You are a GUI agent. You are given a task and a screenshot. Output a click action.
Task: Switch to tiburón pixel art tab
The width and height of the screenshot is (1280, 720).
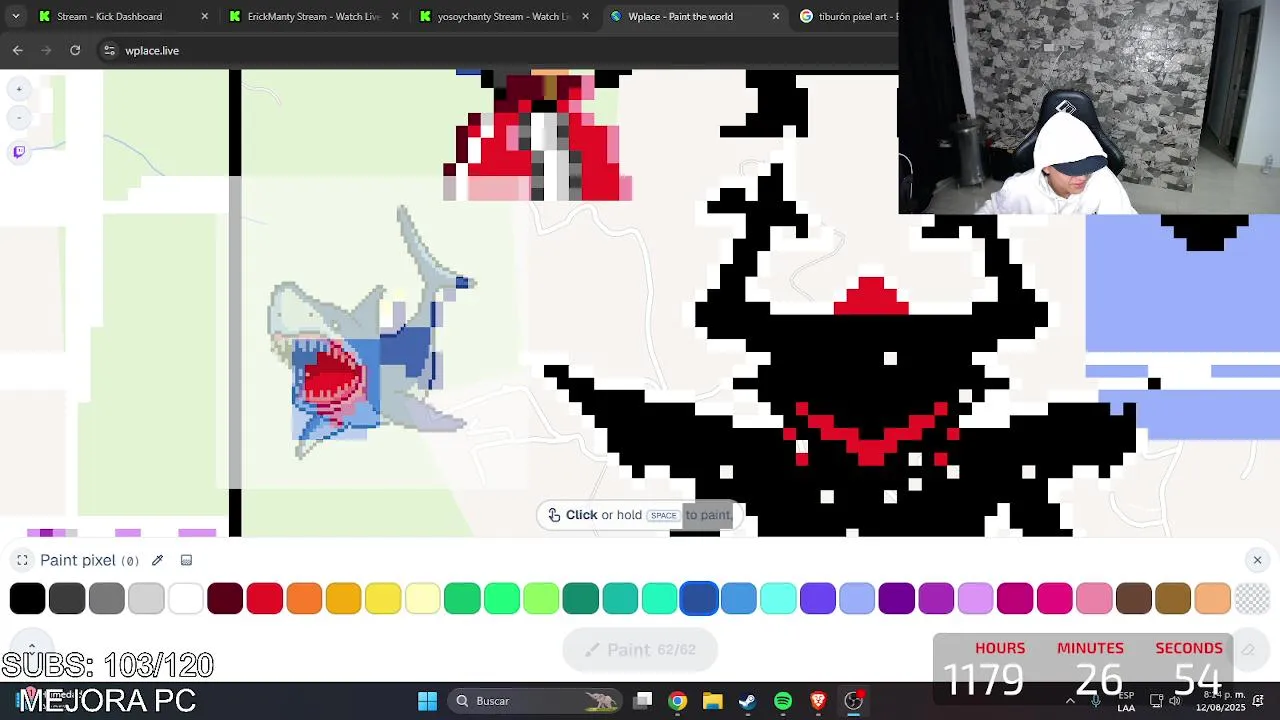coord(848,16)
